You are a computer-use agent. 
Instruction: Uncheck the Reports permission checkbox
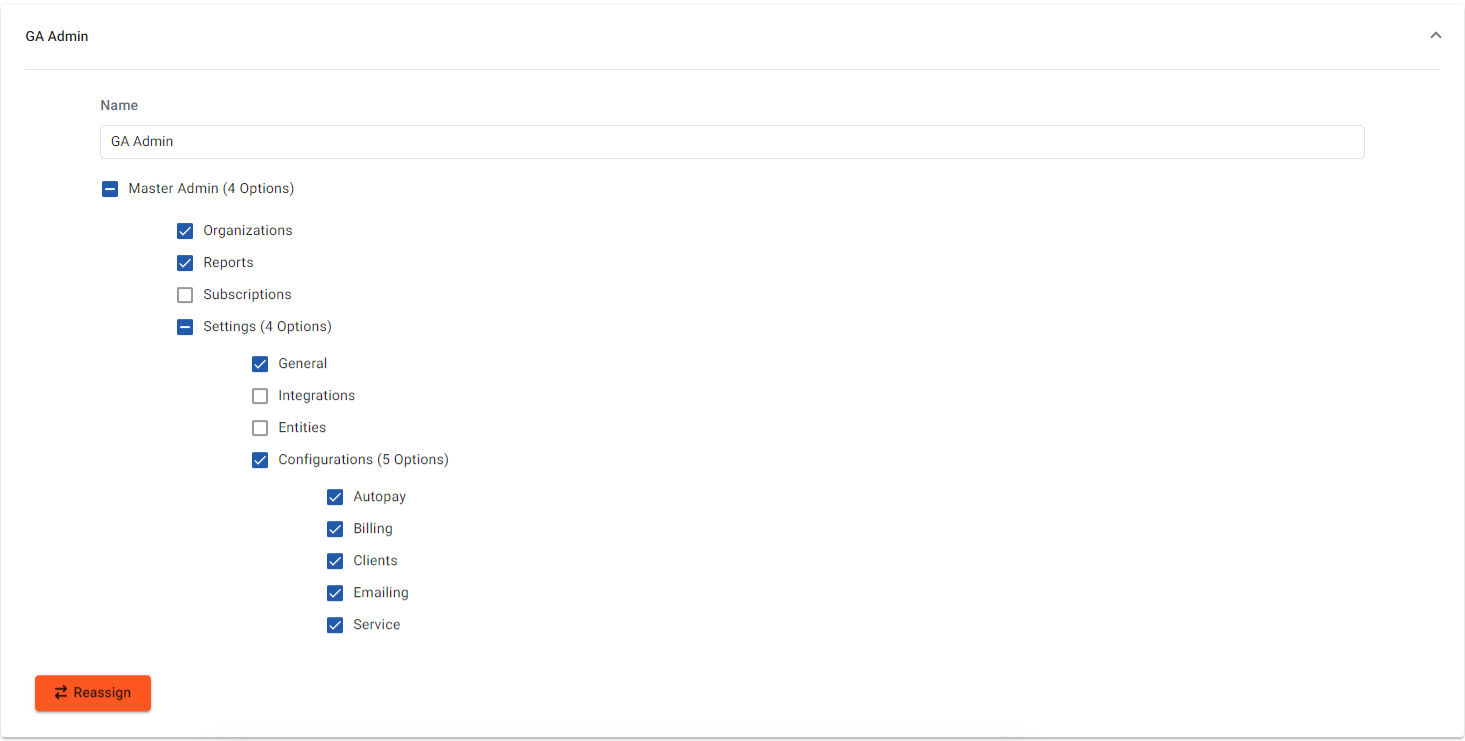pos(185,263)
